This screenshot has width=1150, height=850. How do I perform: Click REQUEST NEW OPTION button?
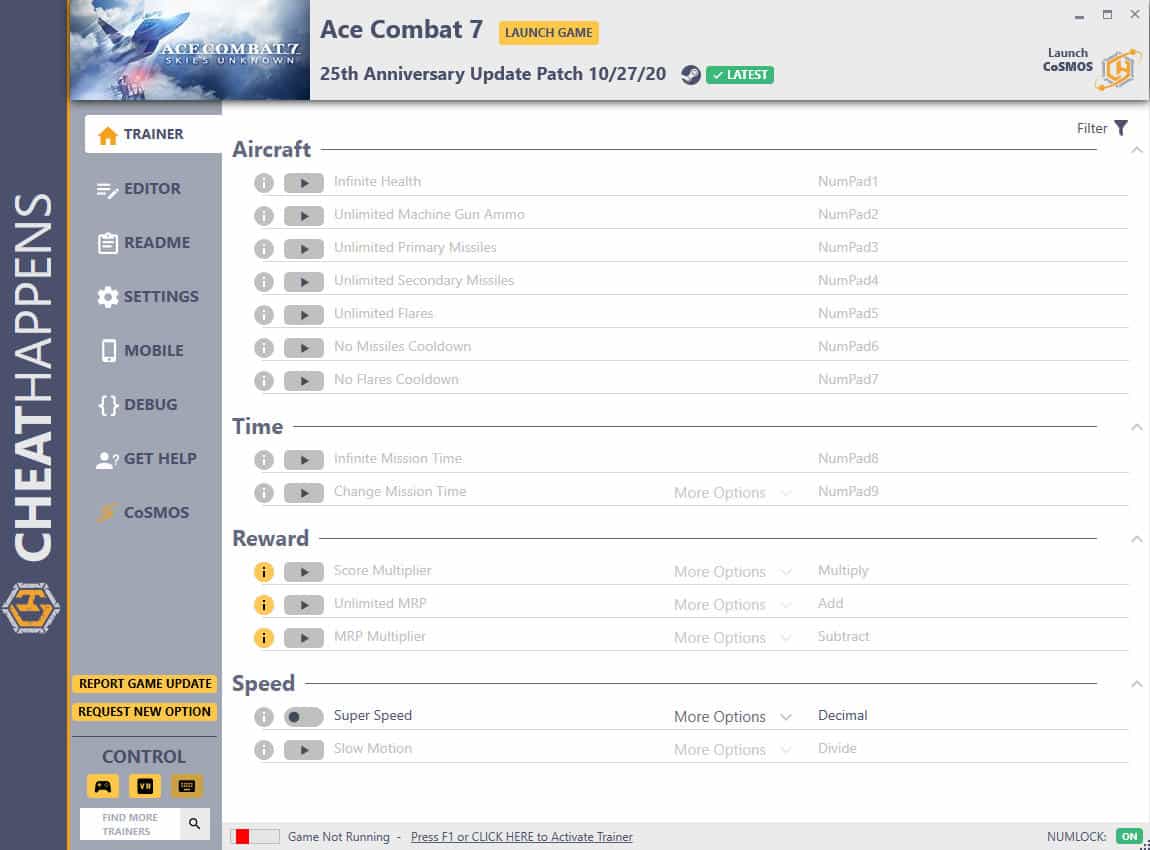point(144,711)
